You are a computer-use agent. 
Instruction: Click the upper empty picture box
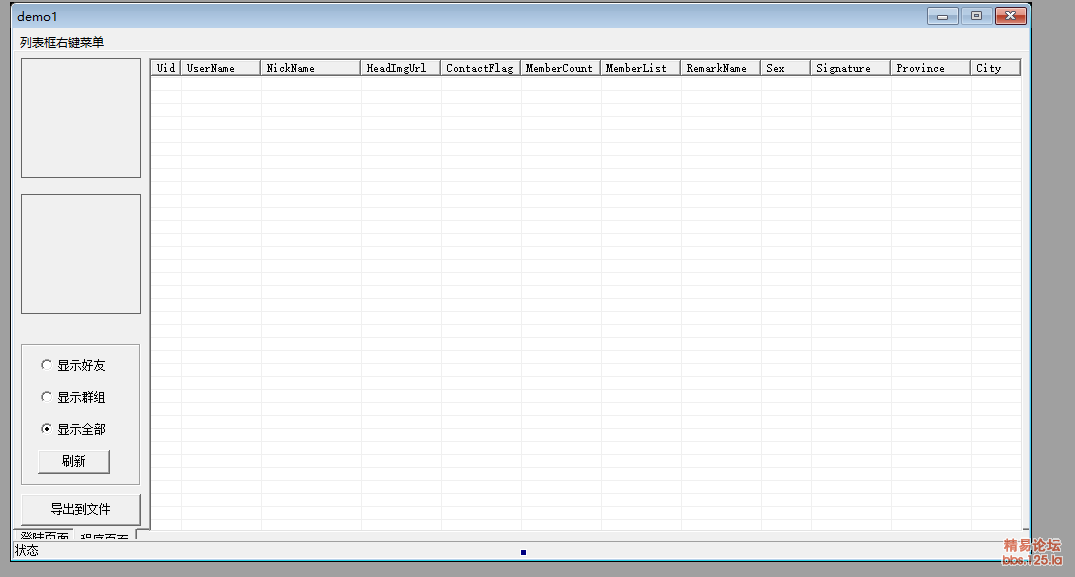tap(81, 118)
